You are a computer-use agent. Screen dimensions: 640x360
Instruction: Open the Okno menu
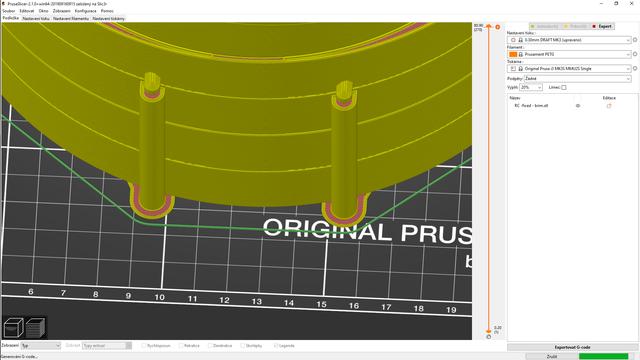(x=43, y=11)
